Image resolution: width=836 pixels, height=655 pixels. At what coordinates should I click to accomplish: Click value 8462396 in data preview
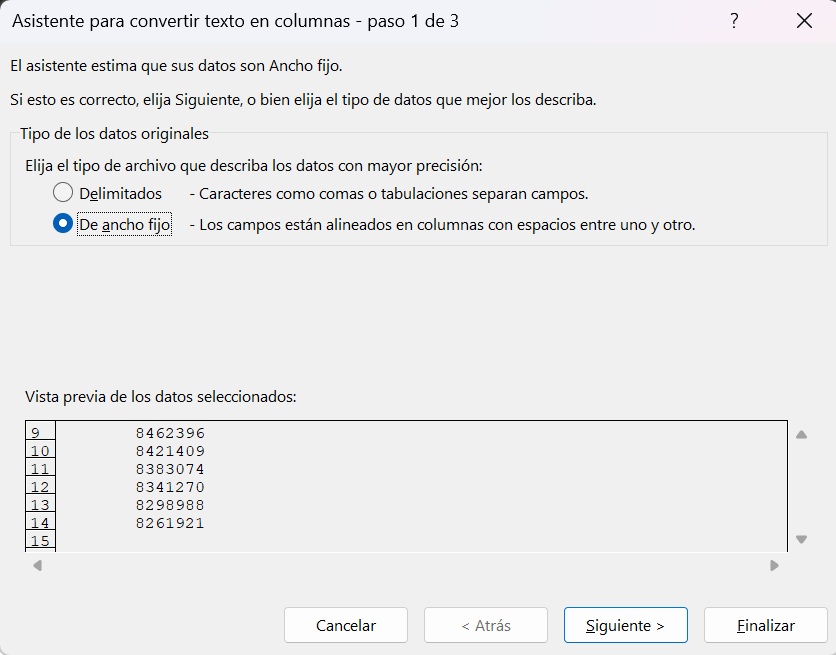170,433
